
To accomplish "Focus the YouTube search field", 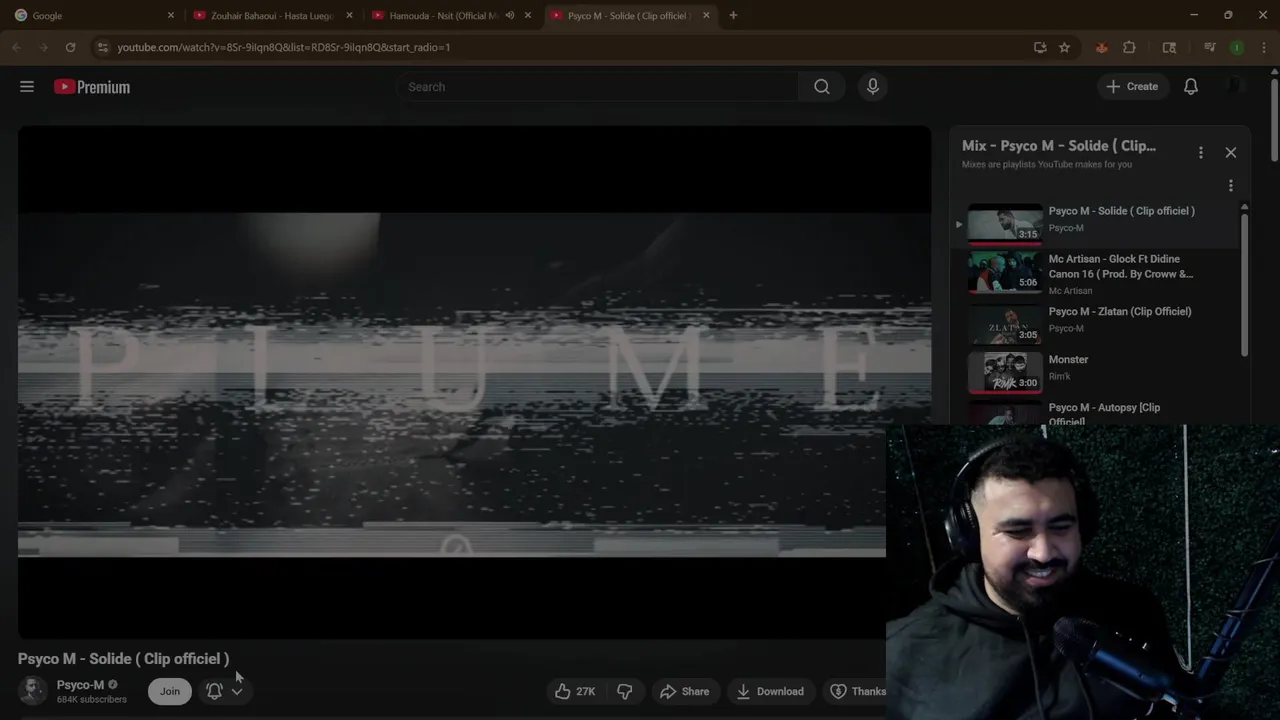I will pos(597,87).
